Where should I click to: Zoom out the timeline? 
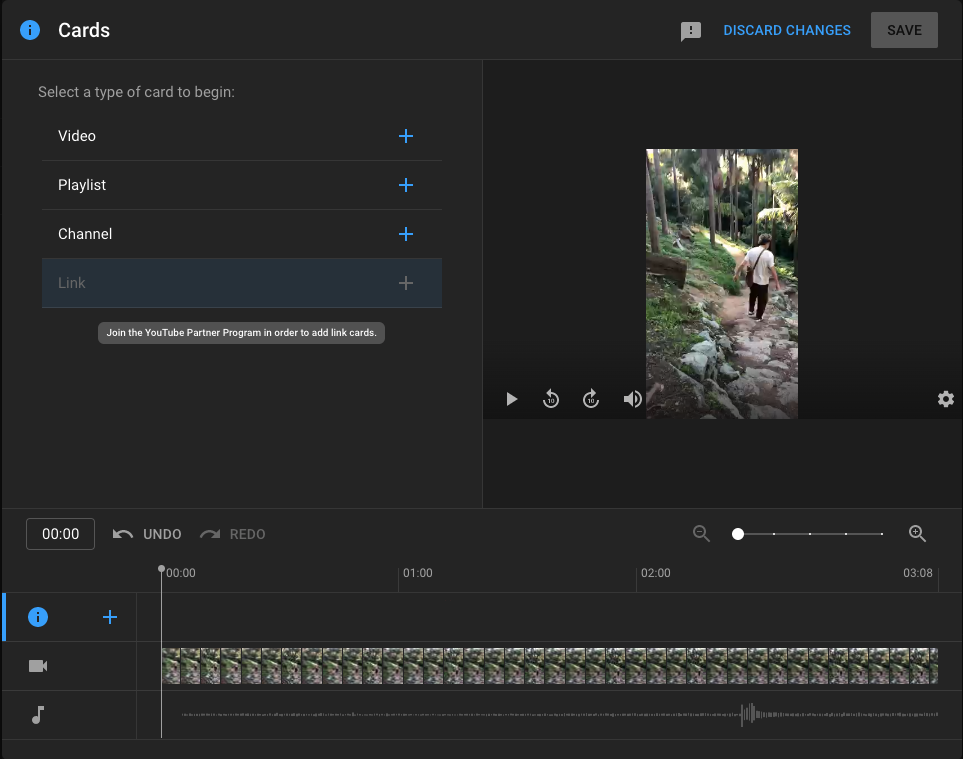click(x=702, y=534)
